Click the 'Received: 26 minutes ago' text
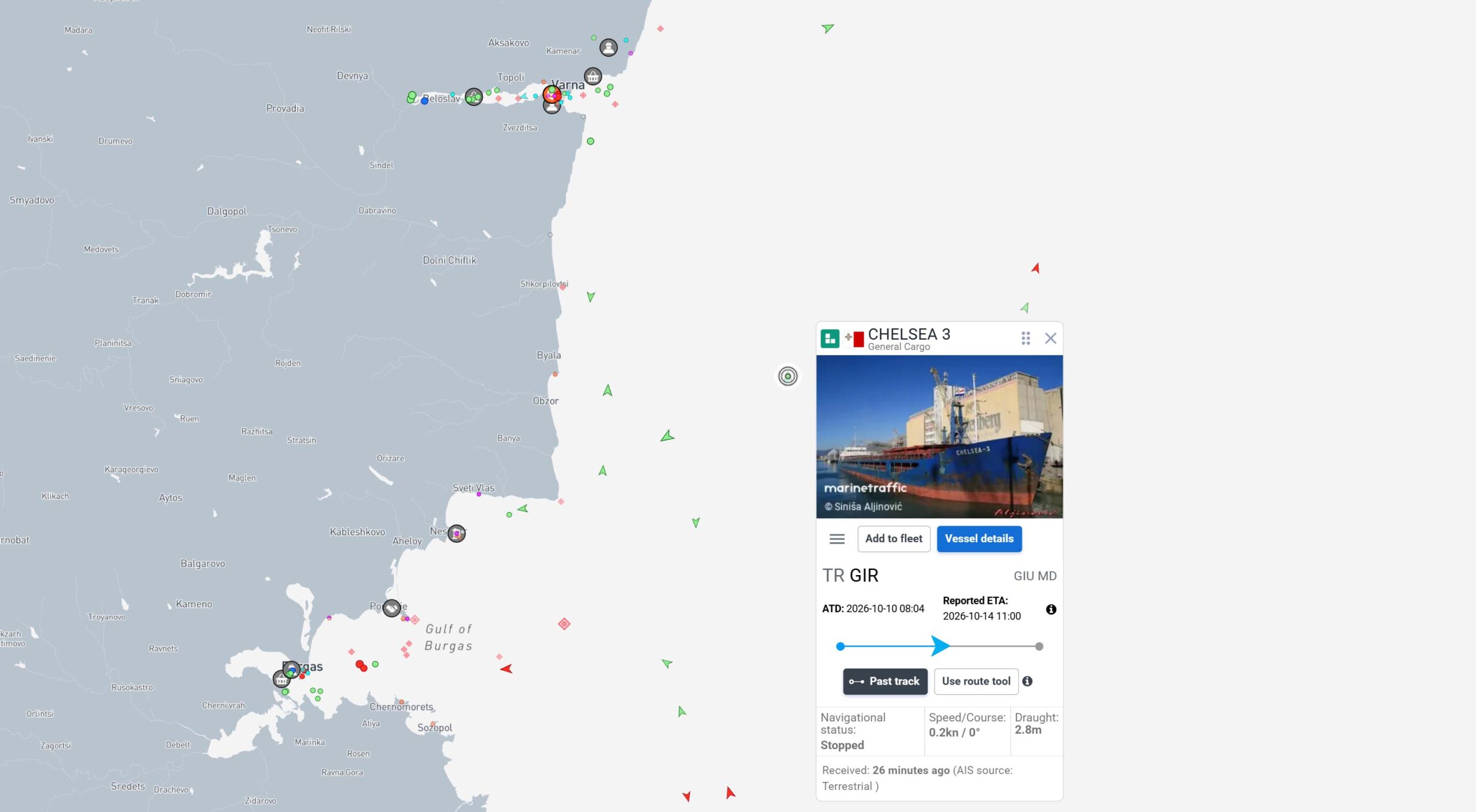Viewport: 1476px width, 812px height. point(886,771)
